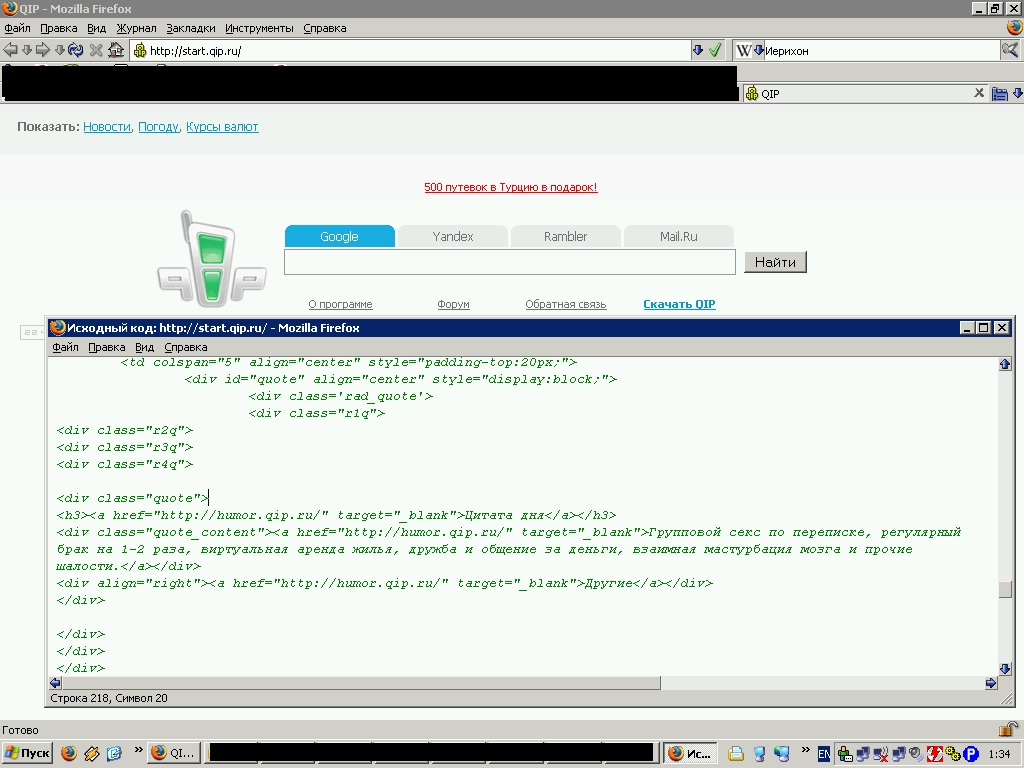Open the Журнал menu
The image size is (1024, 768).
pyautogui.click(x=136, y=28)
